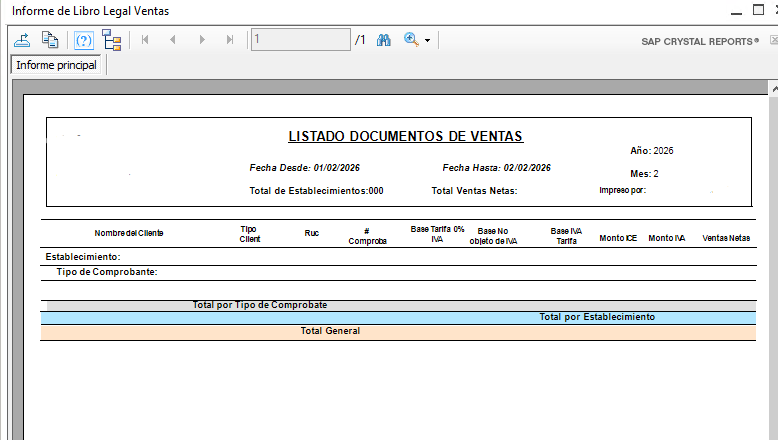Go to the first page
778x440 pixels.
pyautogui.click(x=145, y=40)
